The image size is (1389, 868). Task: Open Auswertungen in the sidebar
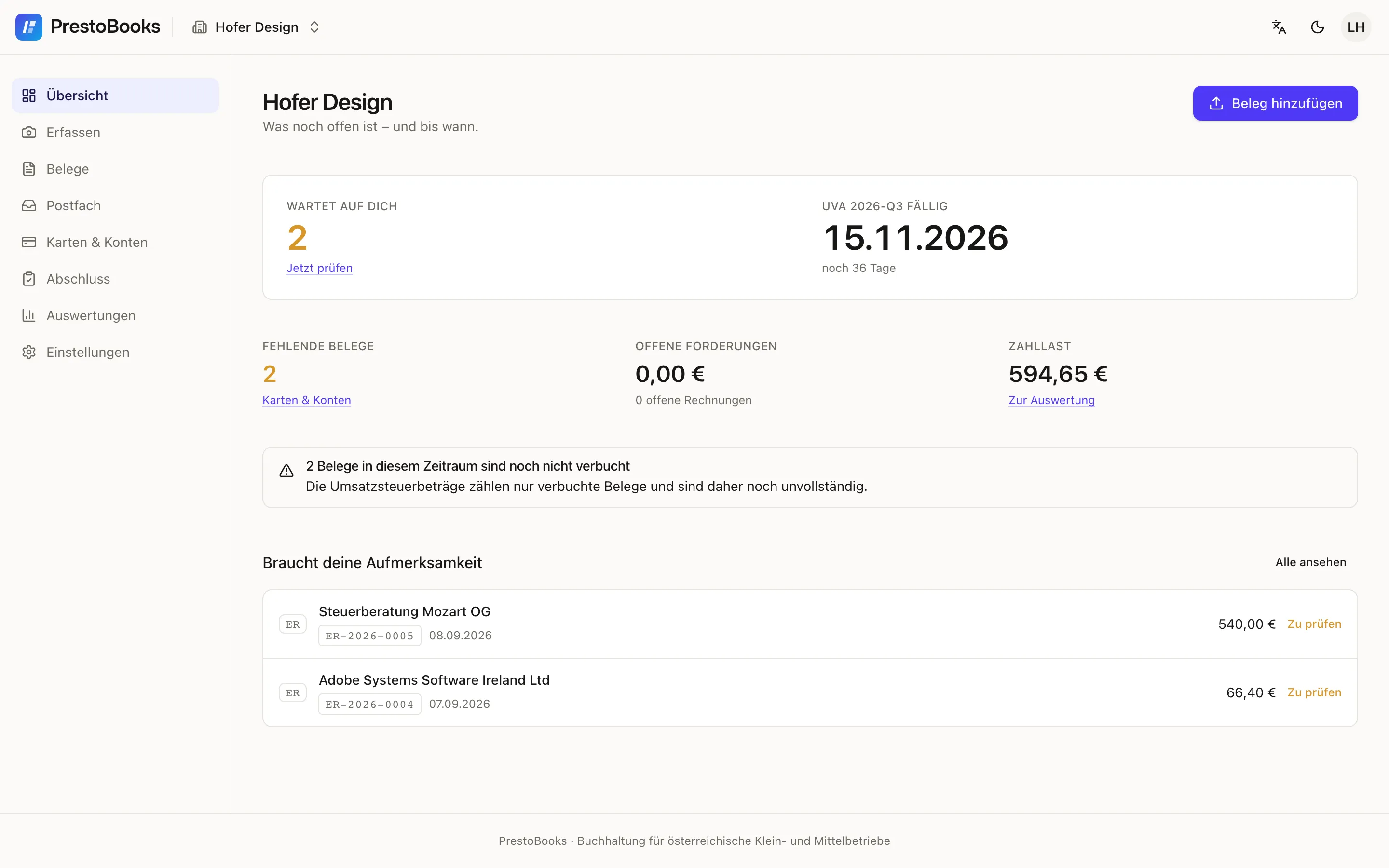115,316
